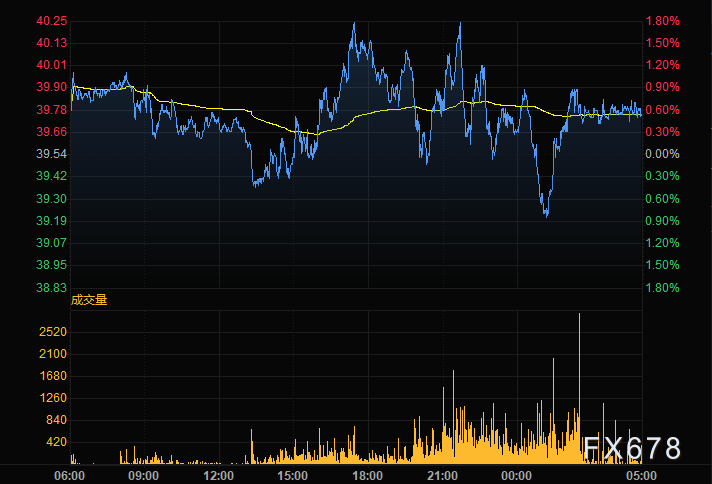Click the red 1.80% percent label

663,21
